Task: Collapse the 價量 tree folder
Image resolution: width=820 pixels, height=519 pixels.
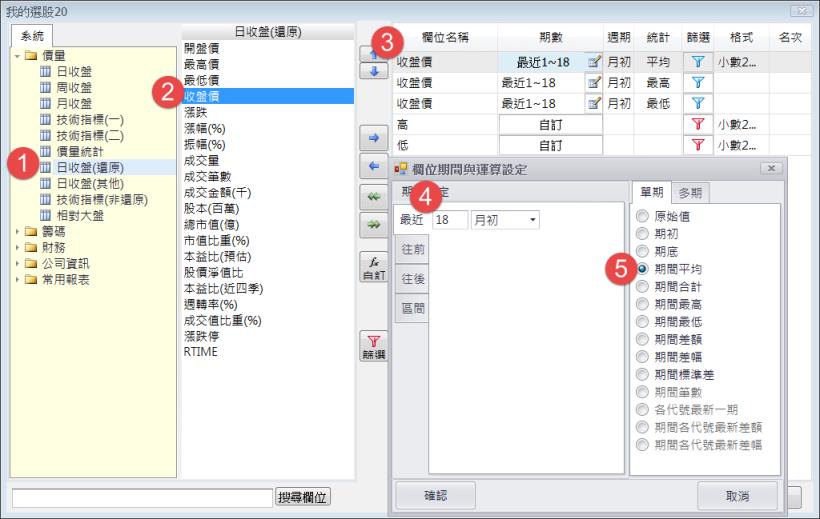Action: [x=17, y=55]
